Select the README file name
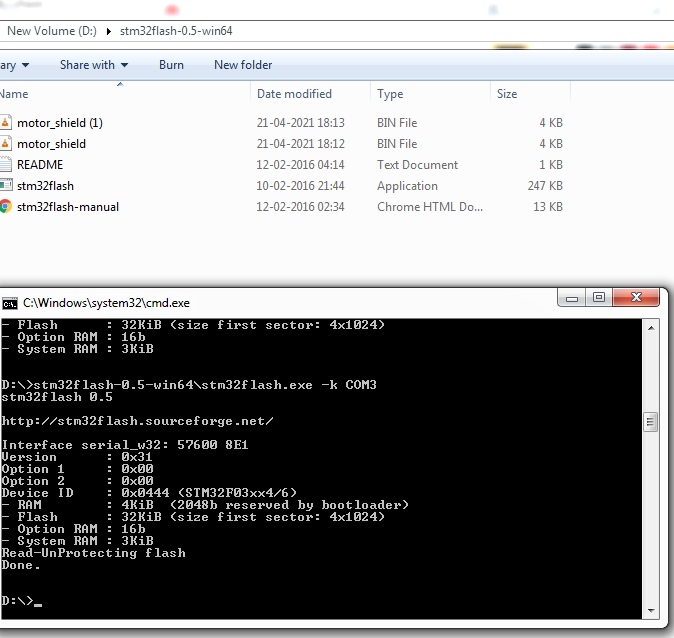 point(40,165)
